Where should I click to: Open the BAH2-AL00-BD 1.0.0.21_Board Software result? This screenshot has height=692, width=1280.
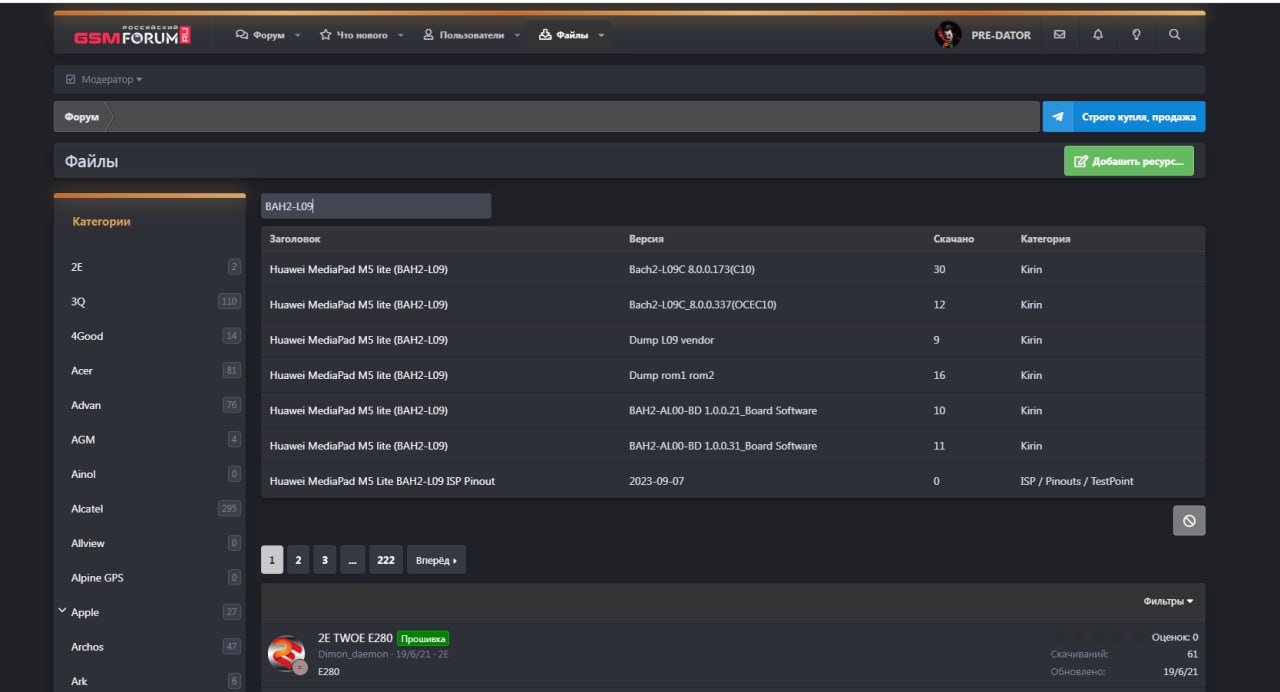733,410
